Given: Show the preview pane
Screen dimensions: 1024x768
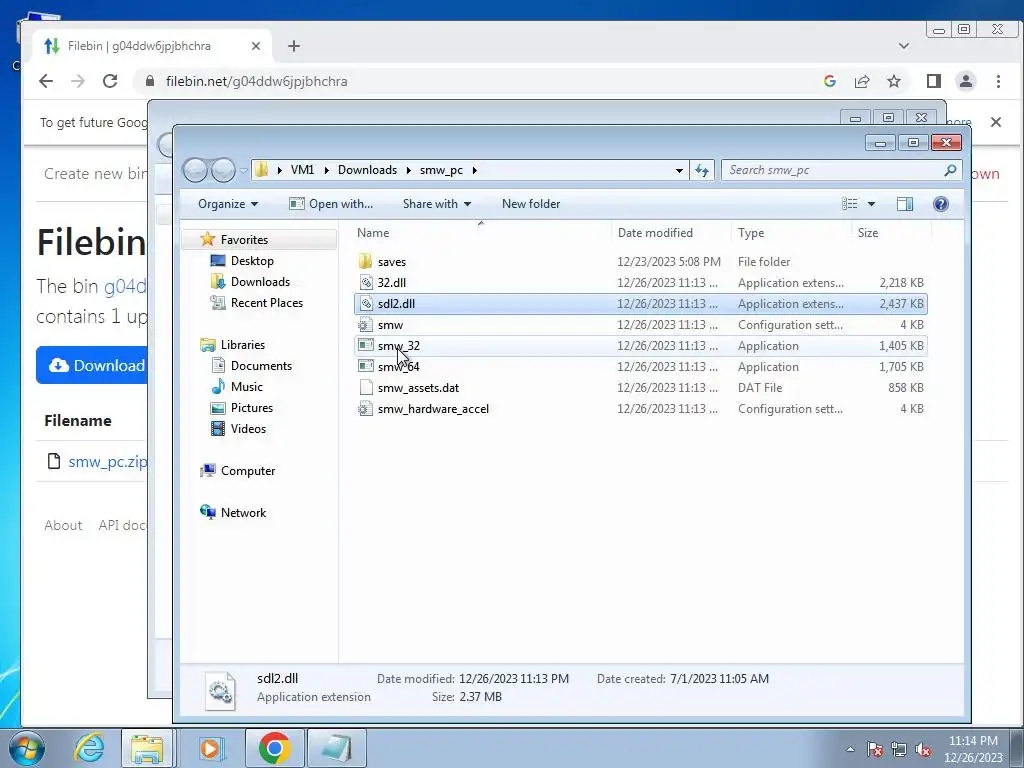Looking at the screenshot, I should coord(904,204).
